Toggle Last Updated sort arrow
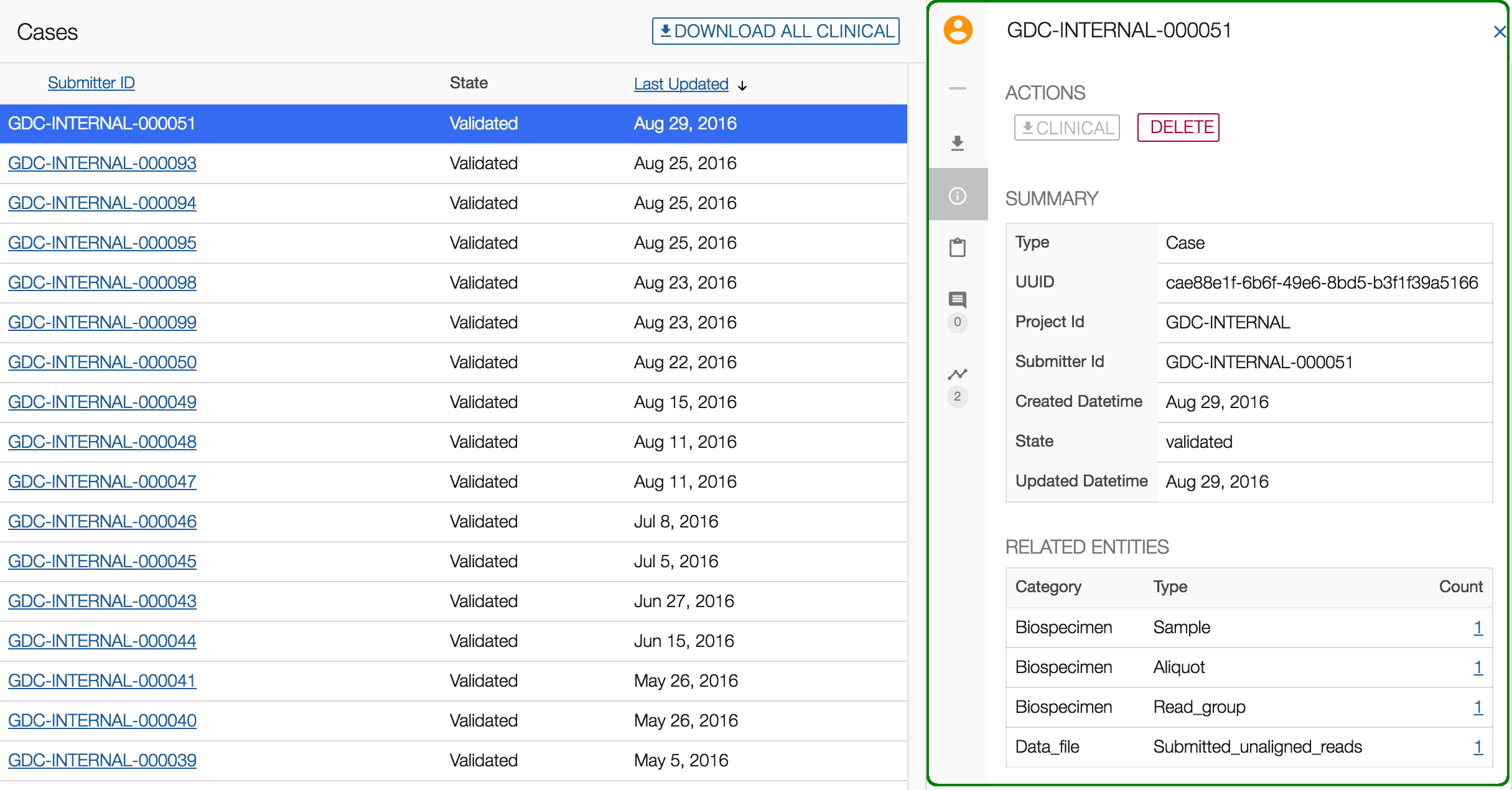This screenshot has width=1512, height=790. [x=742, y=85]
